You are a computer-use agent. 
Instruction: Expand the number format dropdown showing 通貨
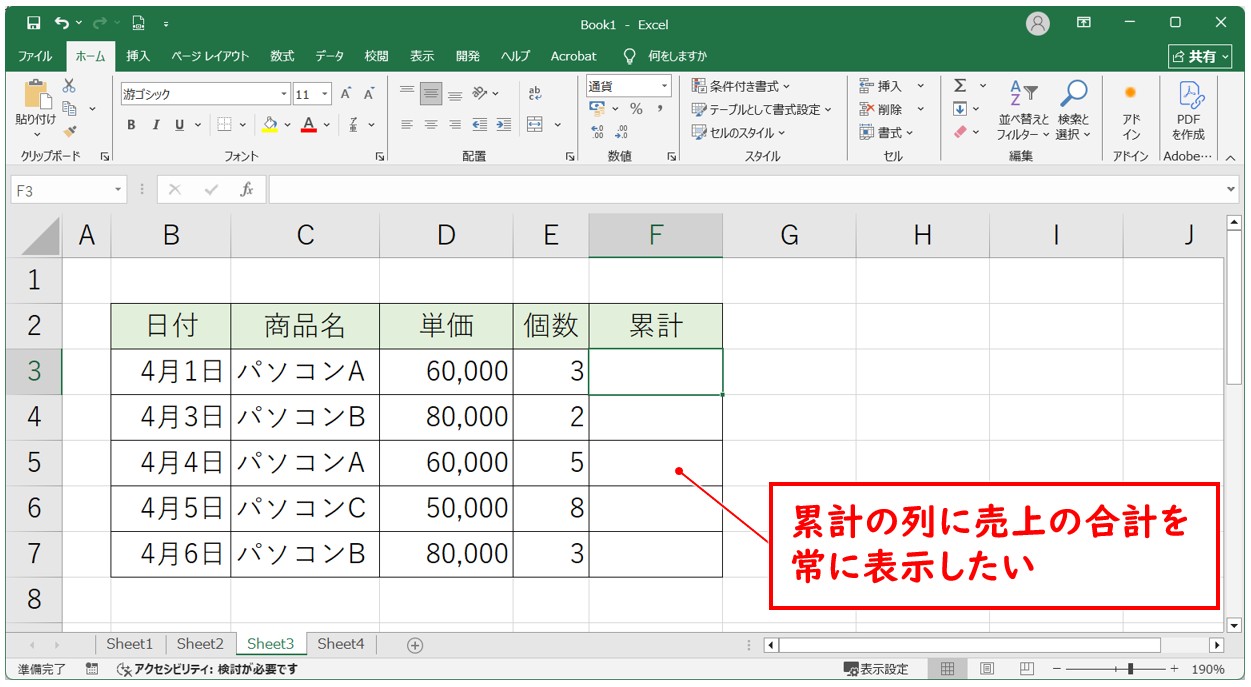tap(664, 87)
